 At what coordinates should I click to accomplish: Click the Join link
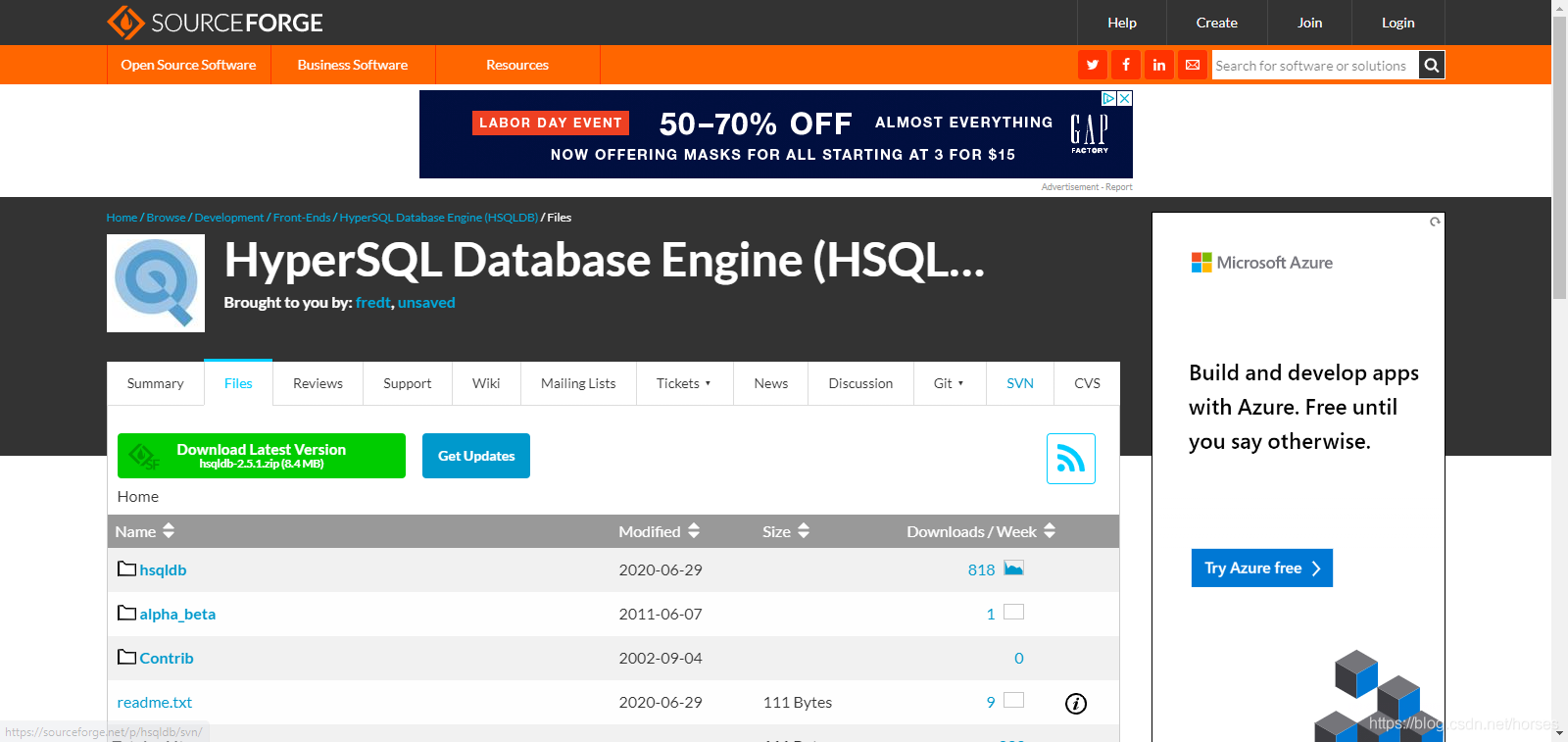[x=1310, y=23]
